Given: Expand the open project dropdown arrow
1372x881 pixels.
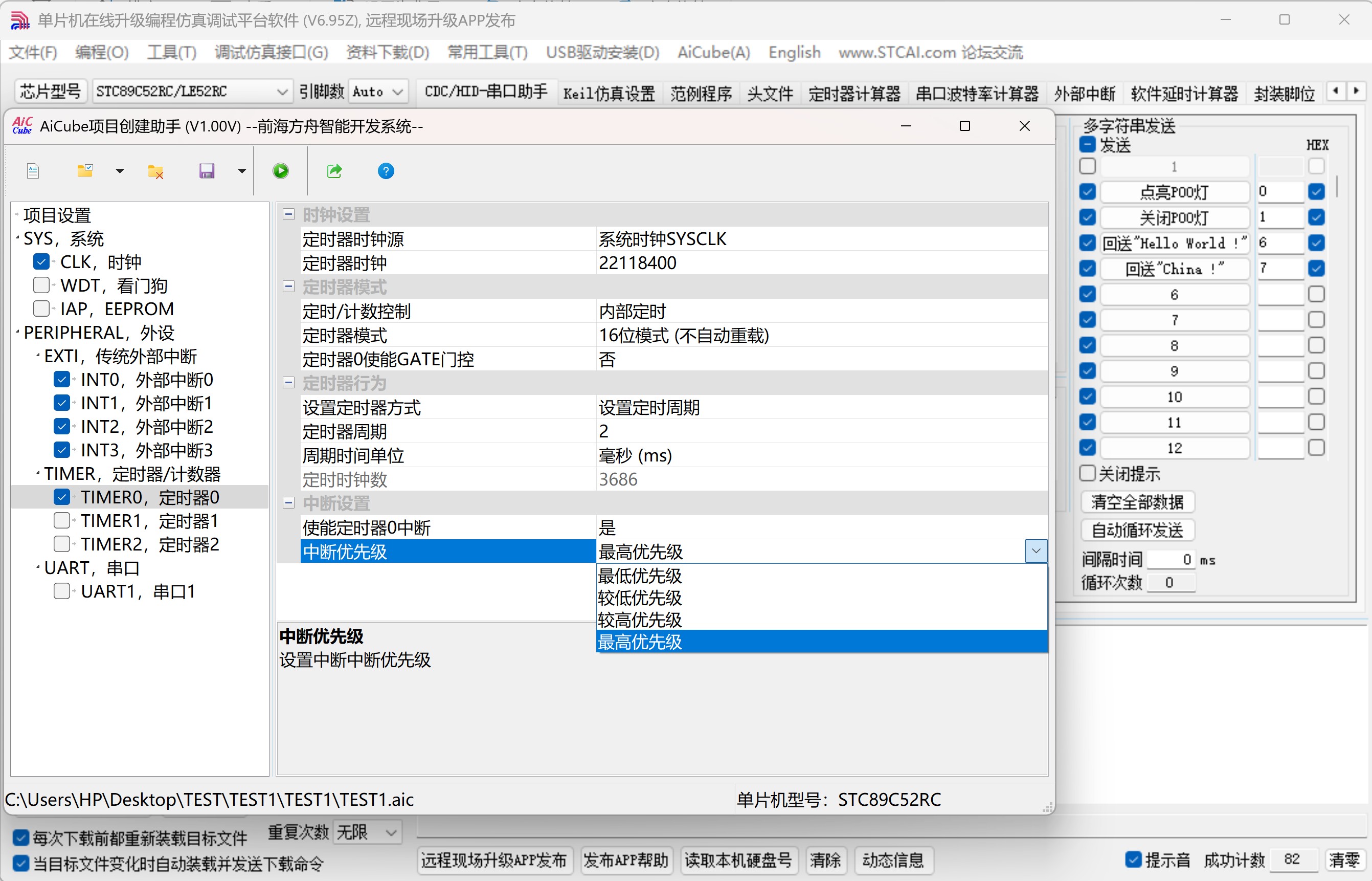Looking at the screenshot, I should coord(120,171).
